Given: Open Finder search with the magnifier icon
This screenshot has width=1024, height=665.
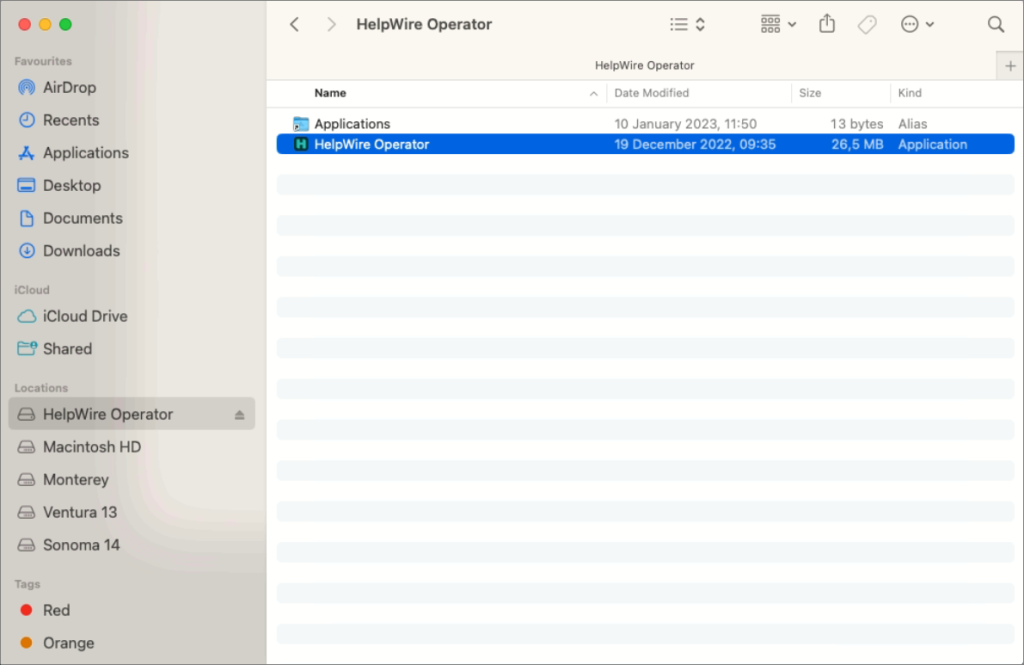Looking at the screenshot, I should point(995,23).
